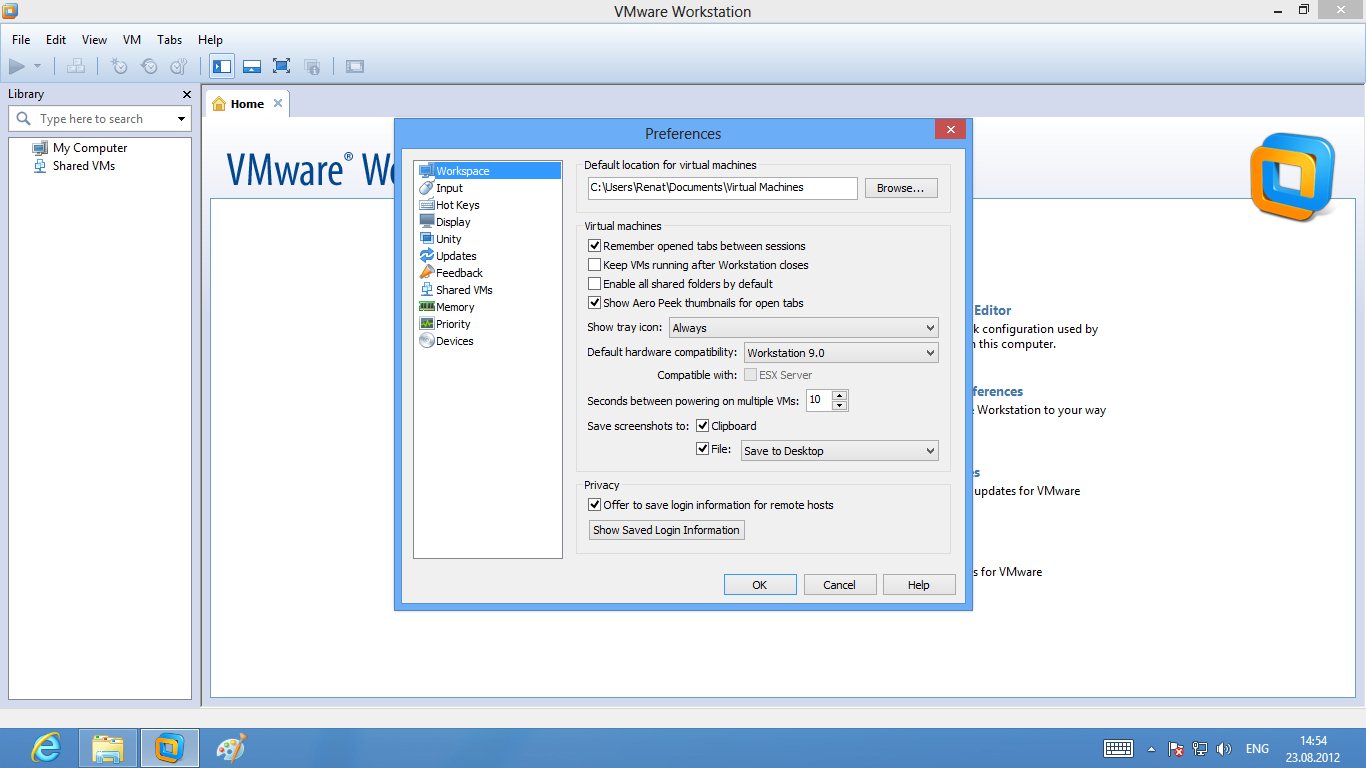Open the Default hardware compatibility dropdown
The width and height of the screenshot is (1366, 768).
(x=841, y=353)
